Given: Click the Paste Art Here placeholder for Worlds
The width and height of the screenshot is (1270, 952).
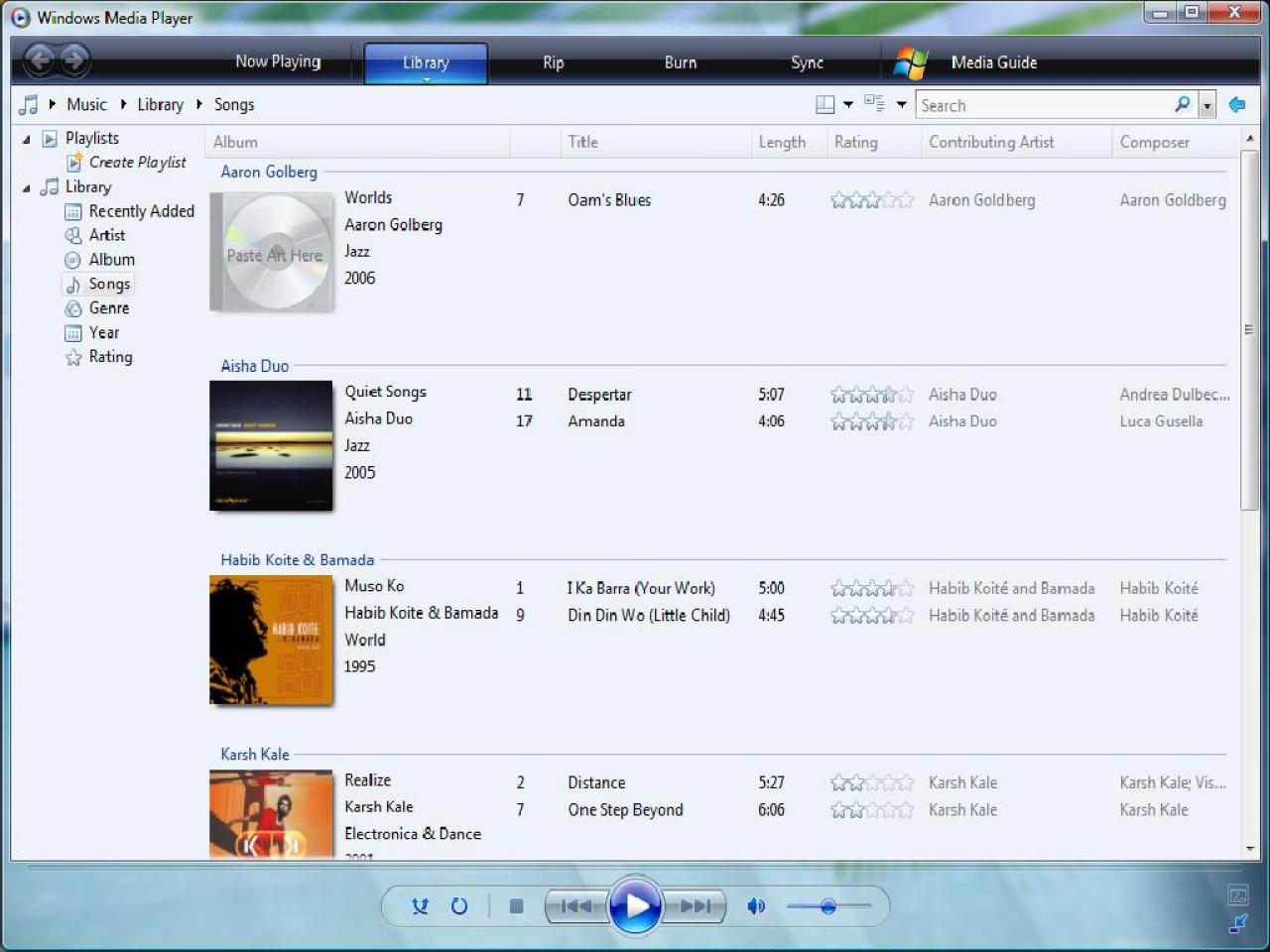Looking at the screenshot, I should click(272, 252).
